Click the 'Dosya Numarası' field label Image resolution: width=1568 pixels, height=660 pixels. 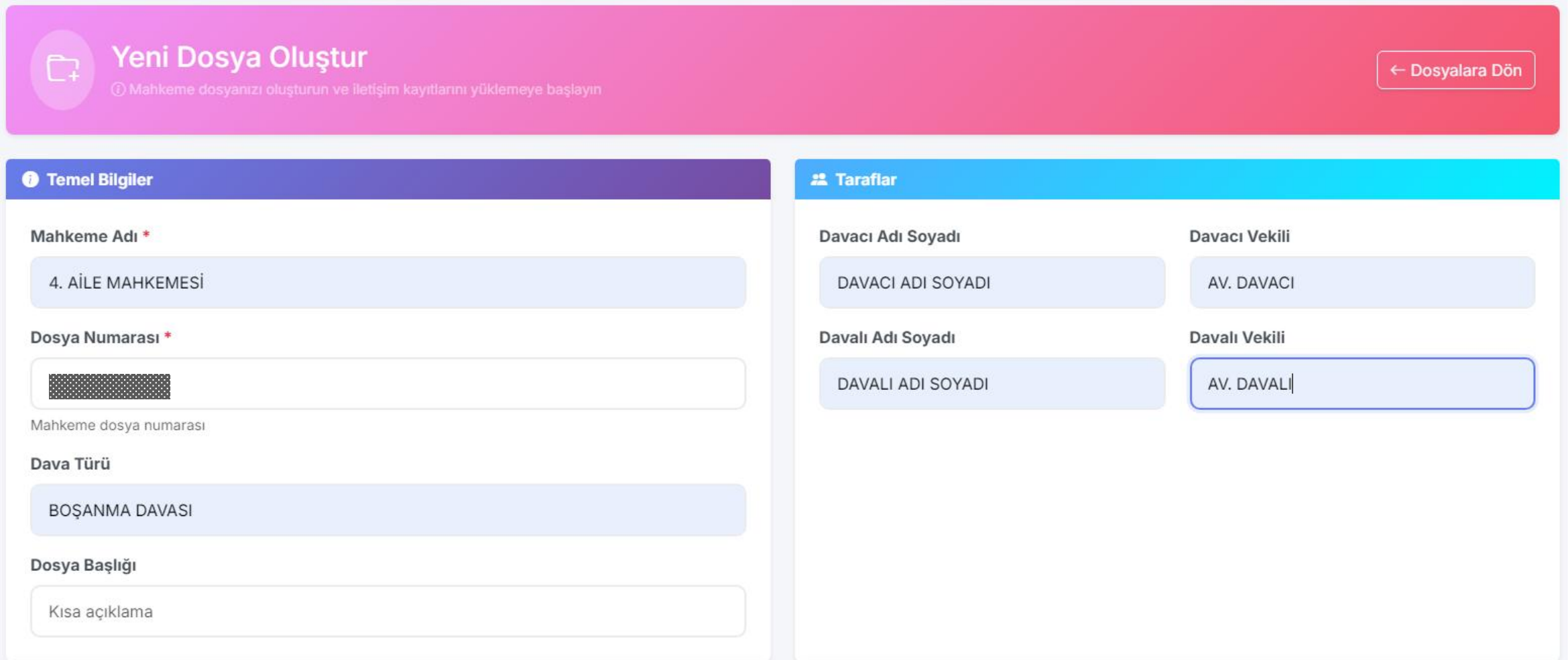95,338
